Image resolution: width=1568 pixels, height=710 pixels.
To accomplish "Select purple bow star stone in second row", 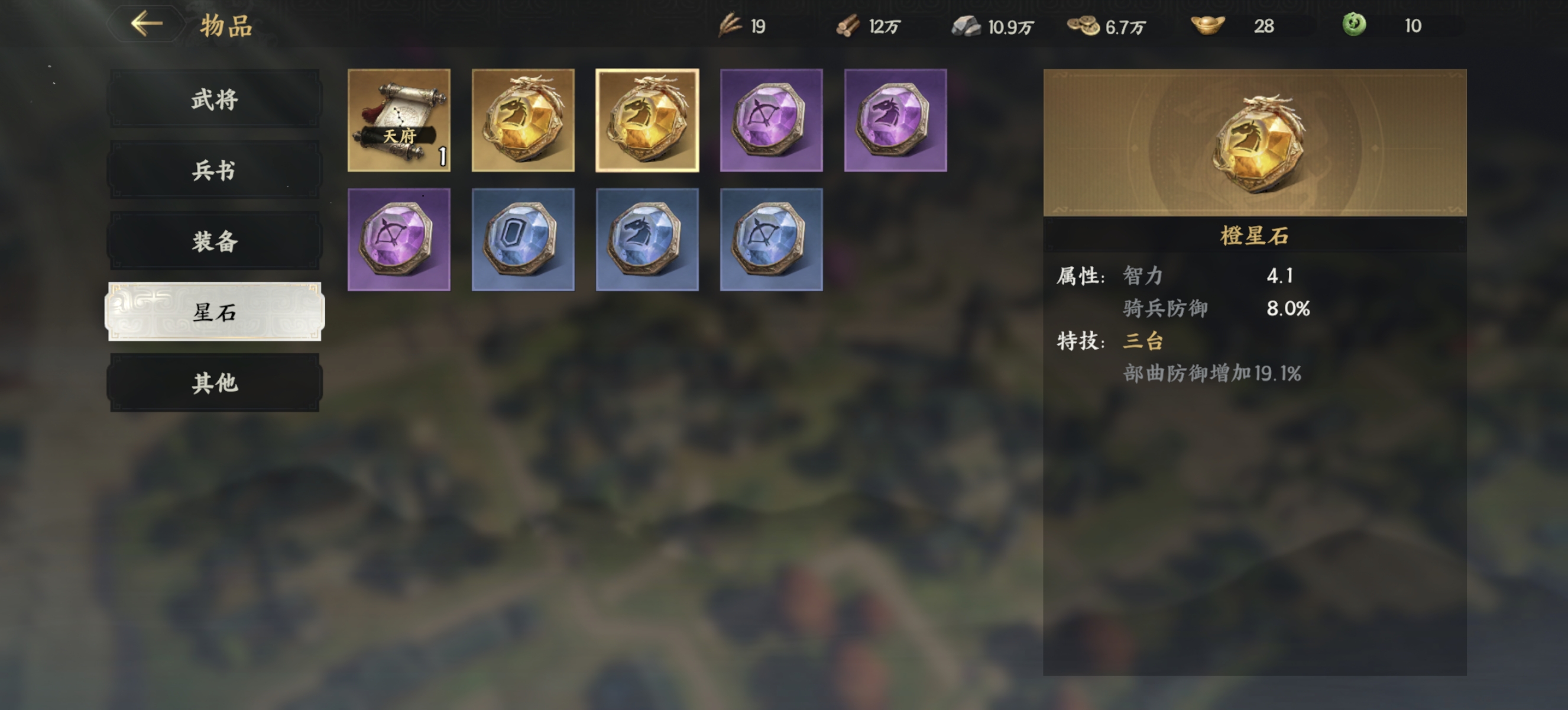I will click(x=399, y=239).
